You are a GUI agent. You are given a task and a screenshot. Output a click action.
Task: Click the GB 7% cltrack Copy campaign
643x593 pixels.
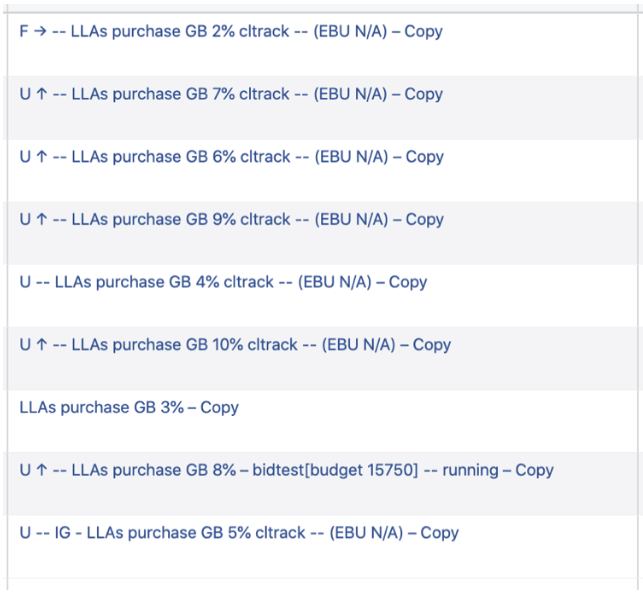point(231,94)
